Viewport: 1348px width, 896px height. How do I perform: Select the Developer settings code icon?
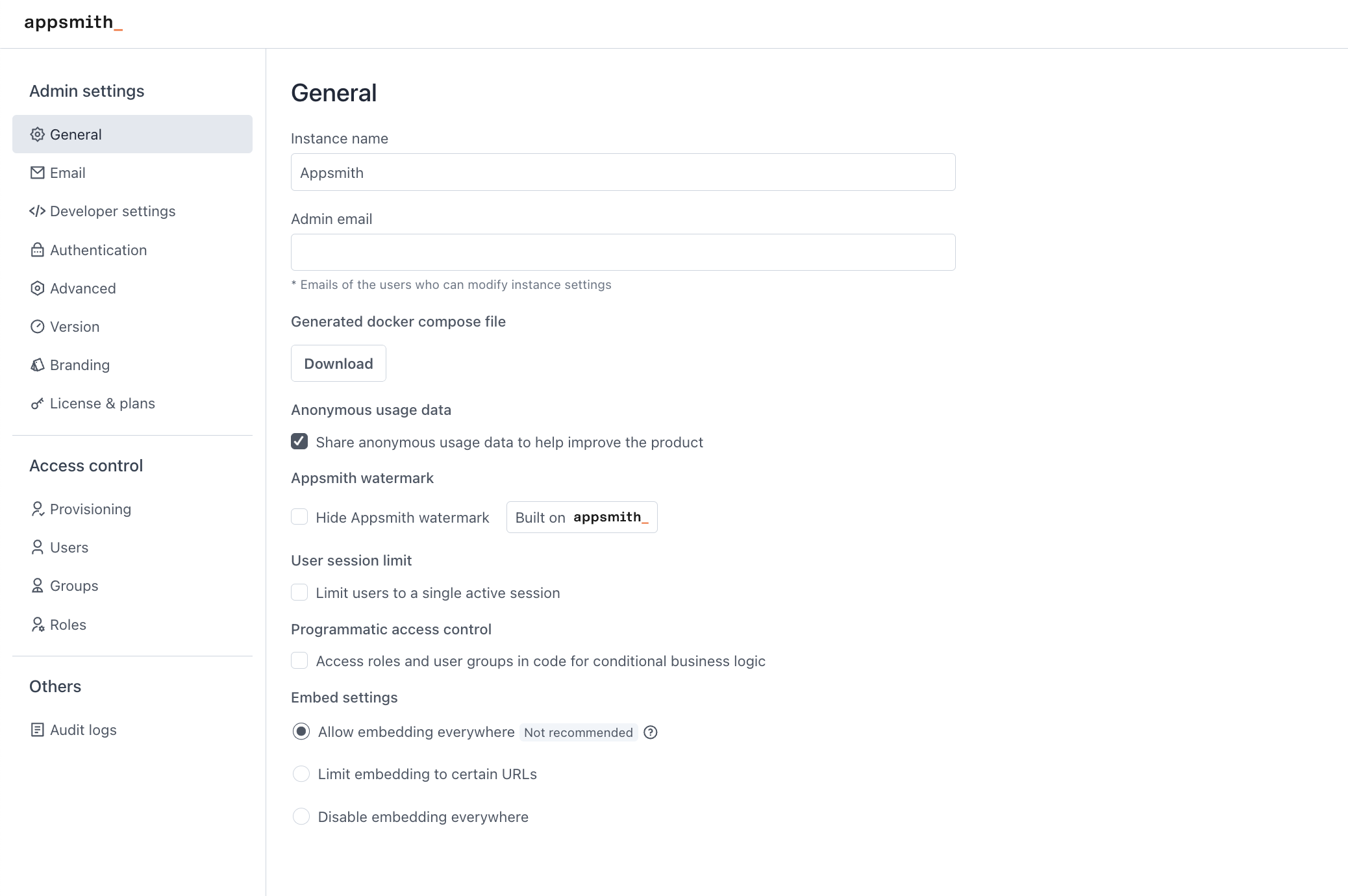(x=37, y=211)
